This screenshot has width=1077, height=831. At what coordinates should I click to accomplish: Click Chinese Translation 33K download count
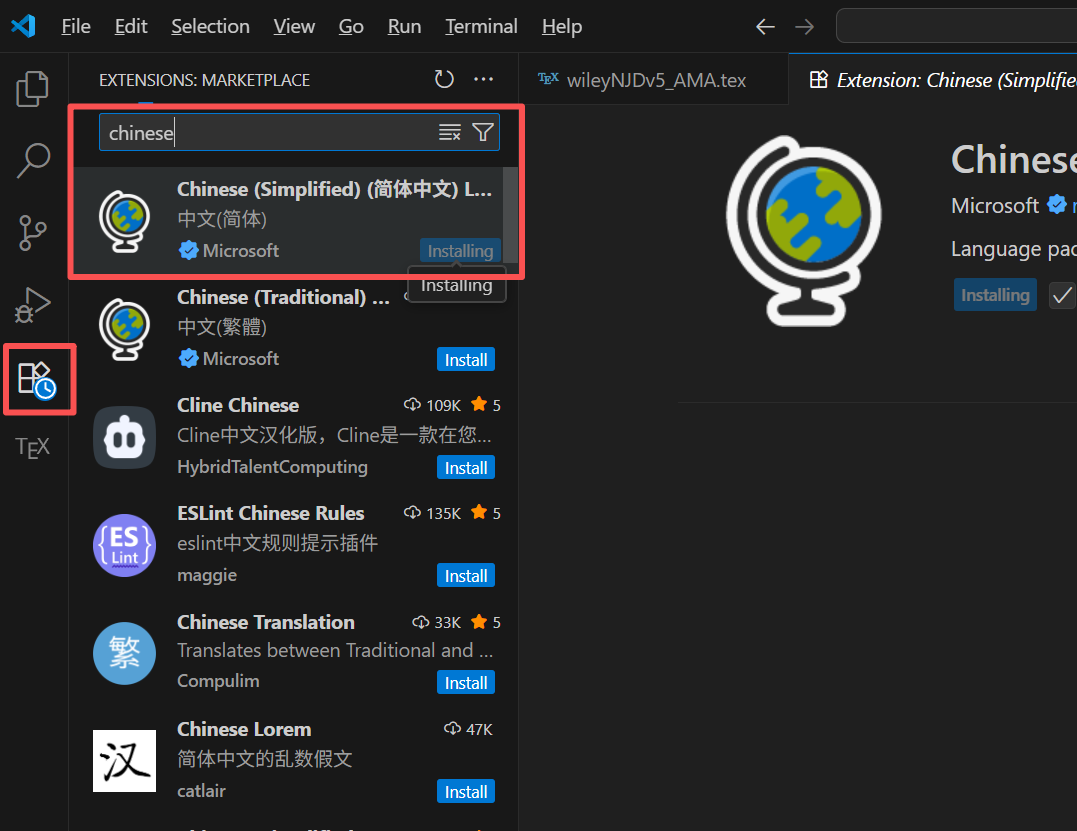pos(437,622)
